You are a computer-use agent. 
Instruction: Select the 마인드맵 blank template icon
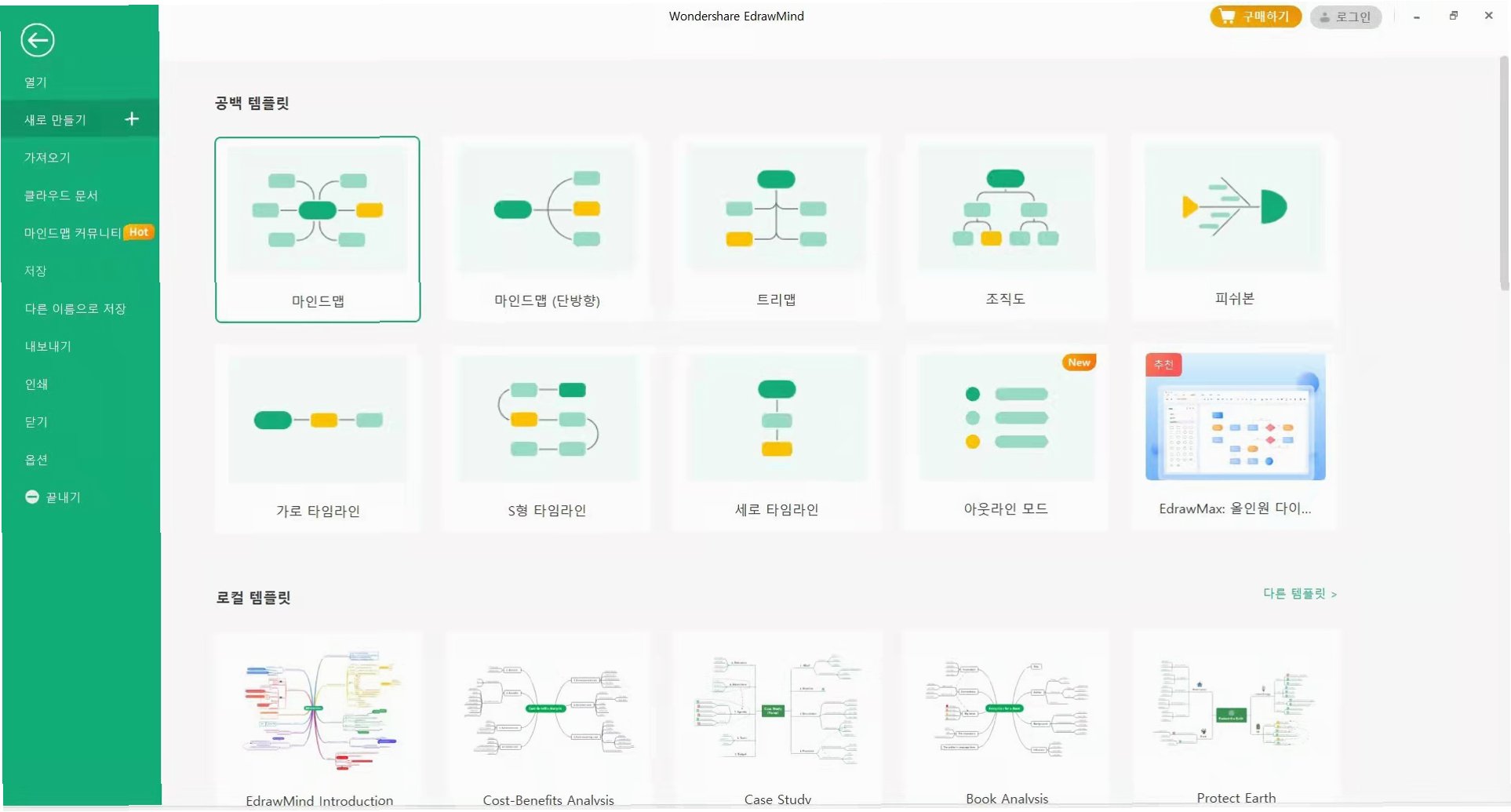pos(317,209)
